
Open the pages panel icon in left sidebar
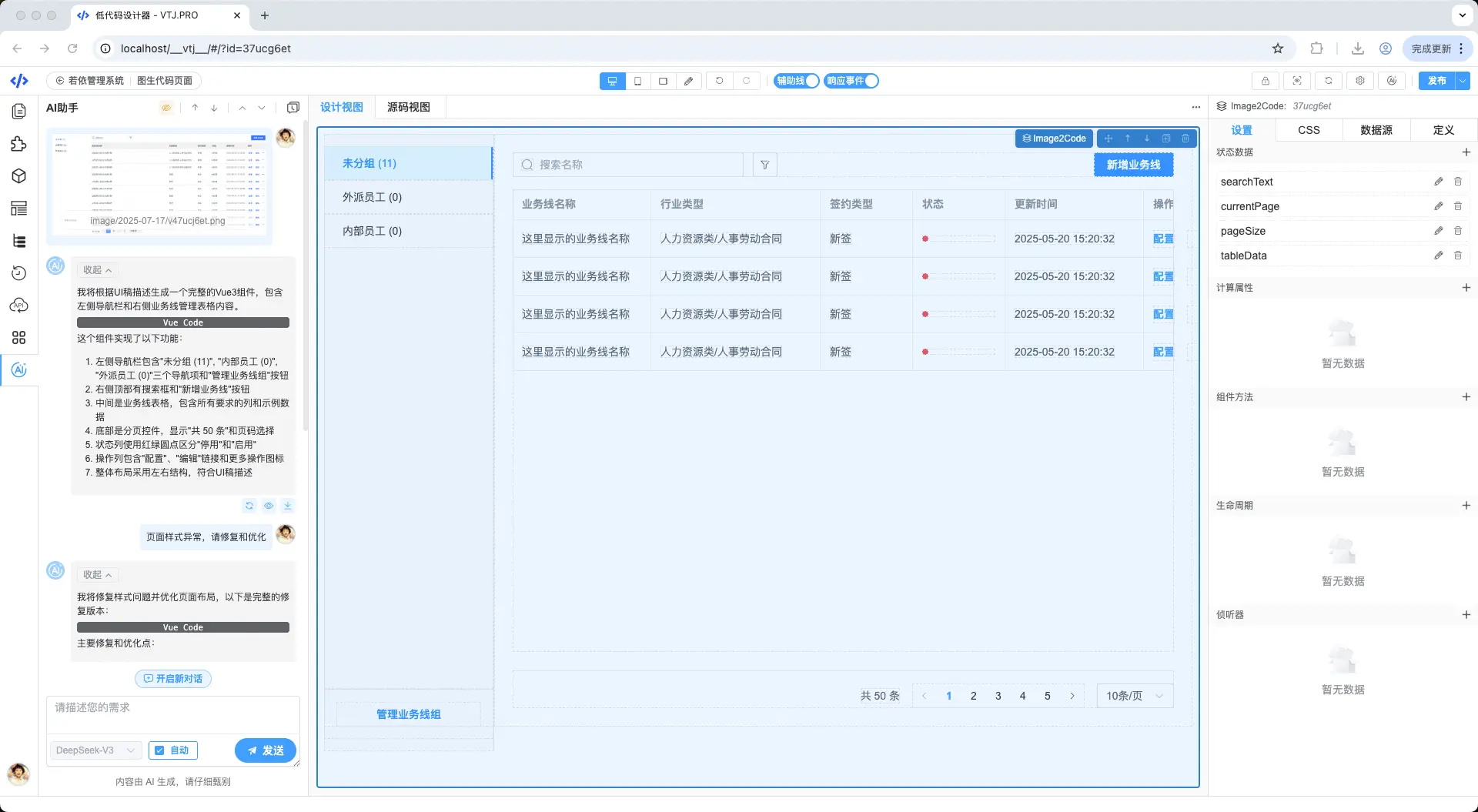[19, 112]
